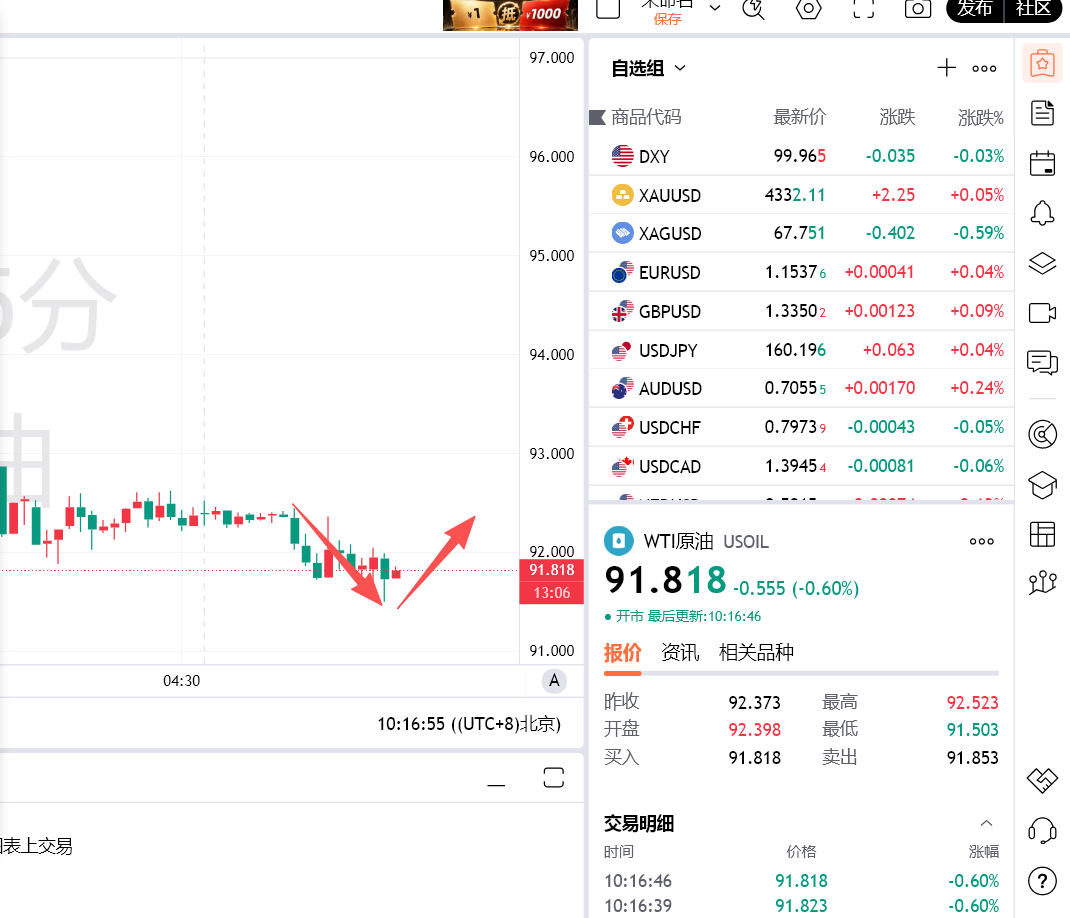This screenshot has height=918, width=1070.
Task: Select the XAUUSD row in watchlist
Action: [x=801, y=195]
